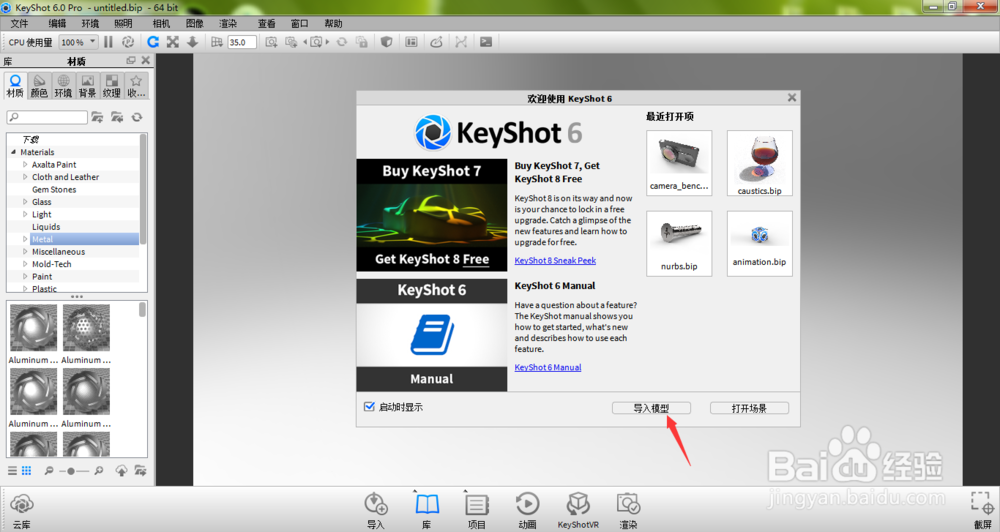Viewport: 1000px width, 532px height.
Task: Click the fit-to-view arrows icon
Action: (x=173, y=42)
